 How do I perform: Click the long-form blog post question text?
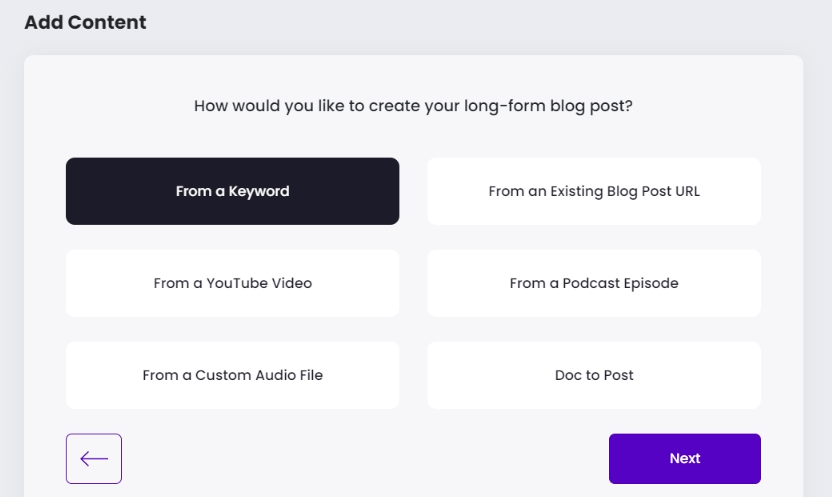click(413, 105)
